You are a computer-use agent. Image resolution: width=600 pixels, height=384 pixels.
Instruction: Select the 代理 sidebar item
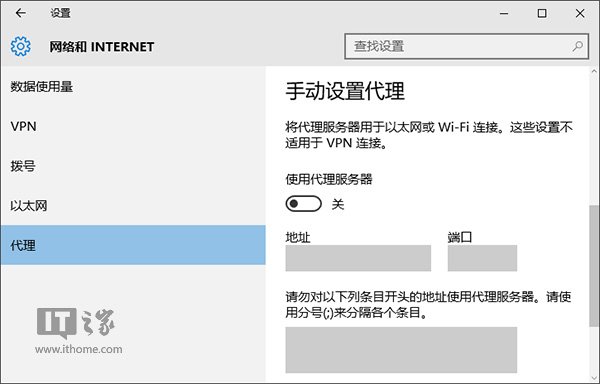[133, 245]
